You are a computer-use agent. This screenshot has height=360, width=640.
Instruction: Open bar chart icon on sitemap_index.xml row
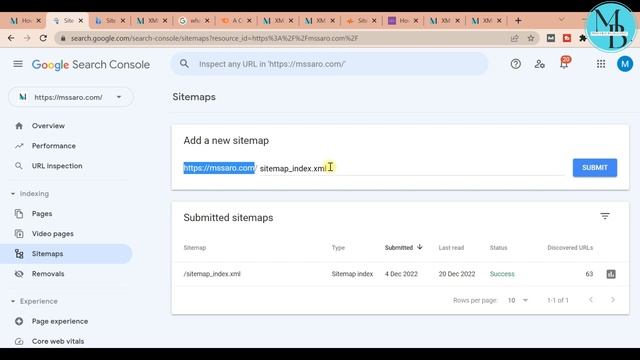tap(611, 274)
